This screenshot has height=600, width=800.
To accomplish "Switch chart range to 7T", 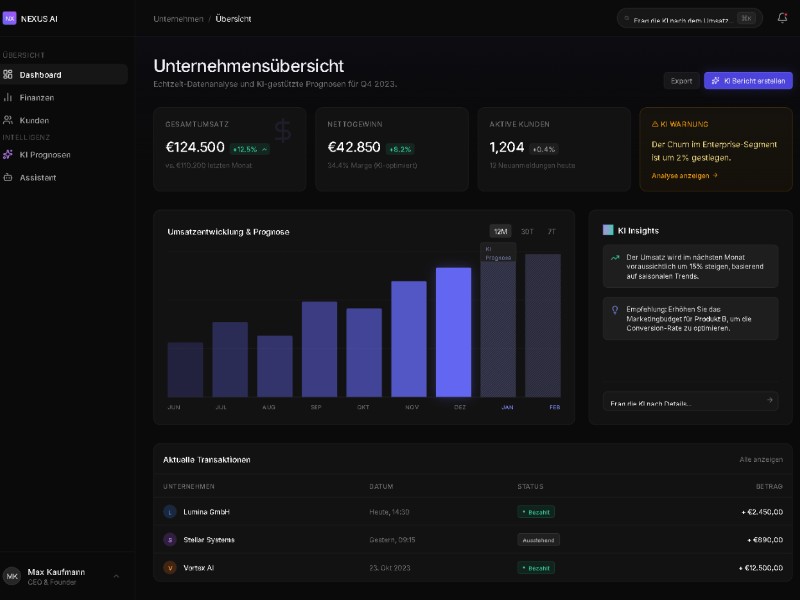I will (x=551, y=231).
